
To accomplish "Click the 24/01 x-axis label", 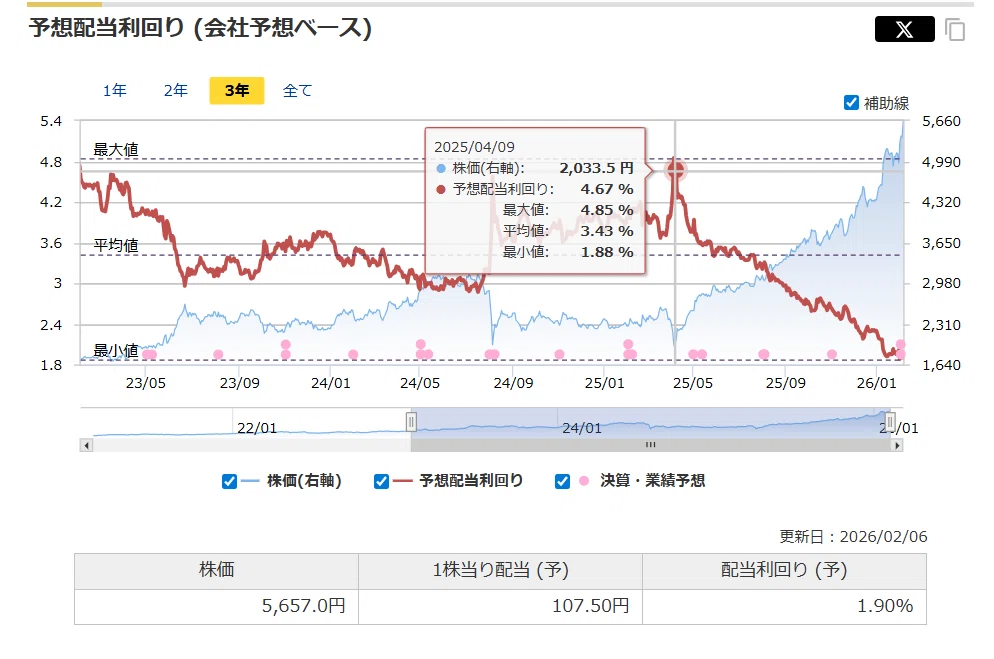I will click(x=330, y=383).
